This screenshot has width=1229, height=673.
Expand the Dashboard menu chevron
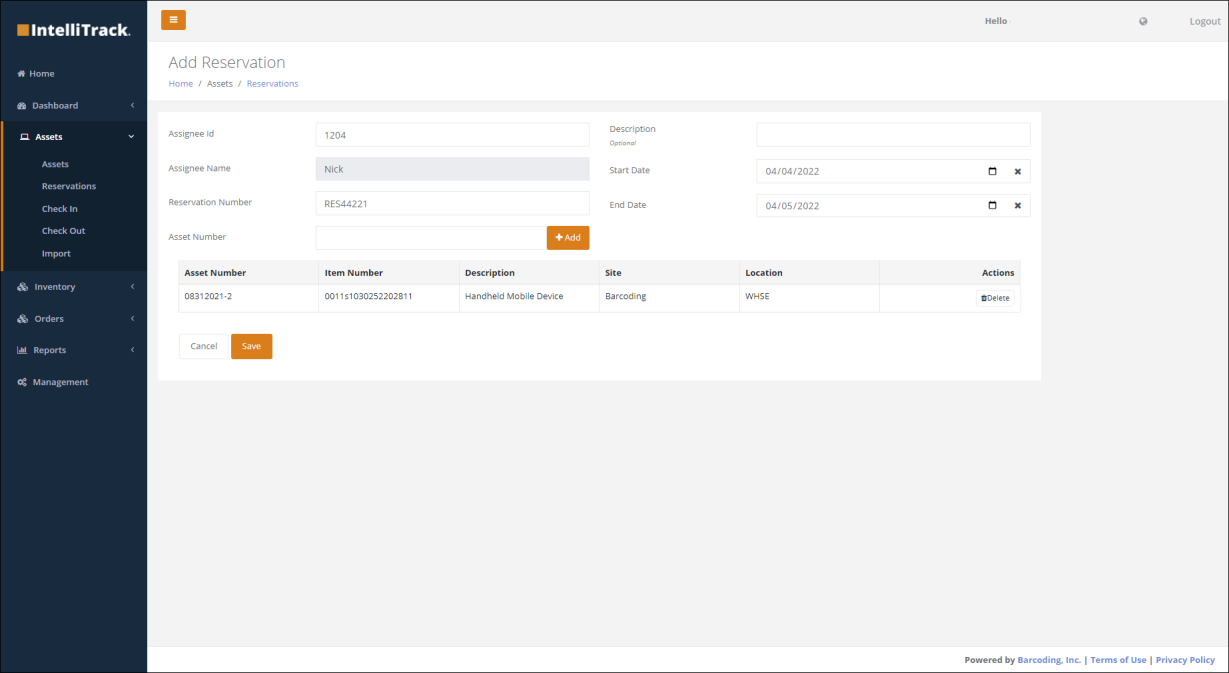click(132, 105)
